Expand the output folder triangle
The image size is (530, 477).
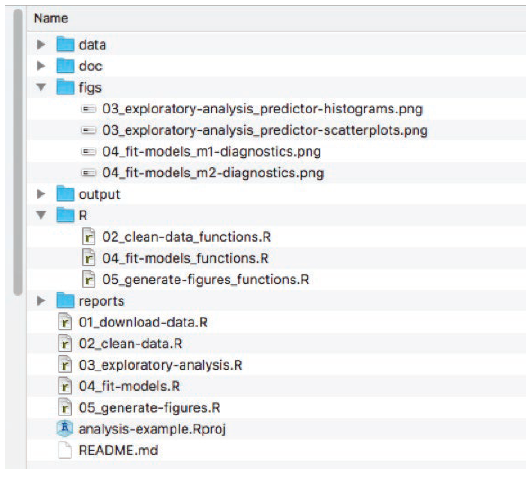click(x=41, y=194)
